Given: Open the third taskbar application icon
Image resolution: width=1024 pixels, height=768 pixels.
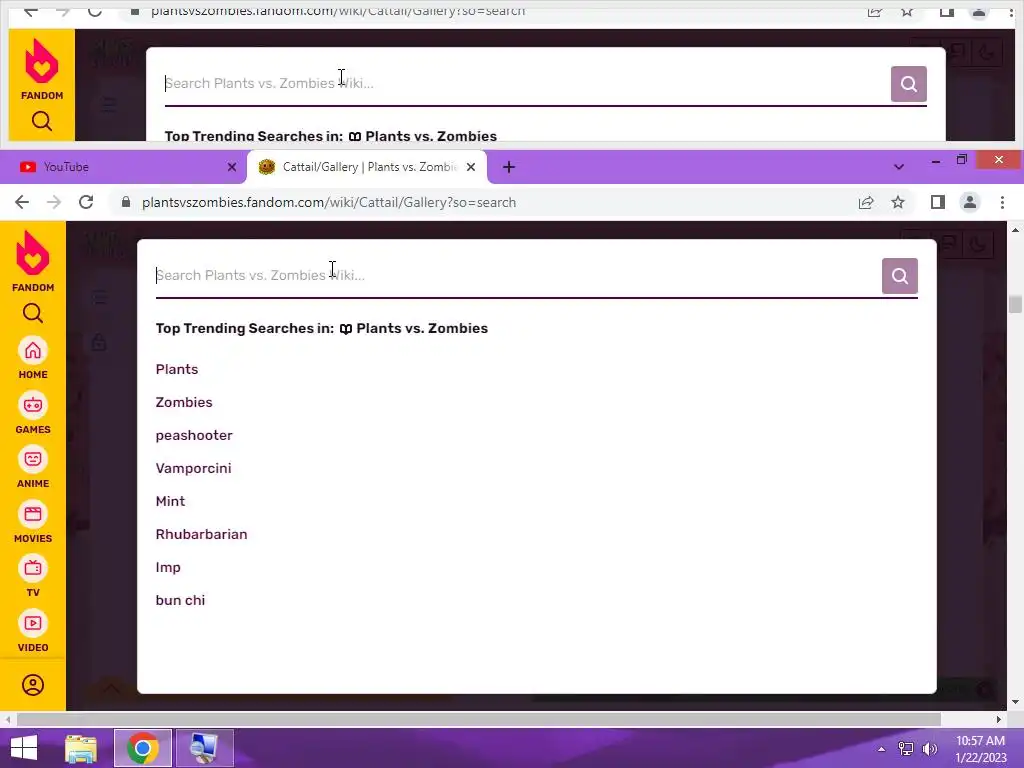Looking at the screenshot, I should 204,748.
